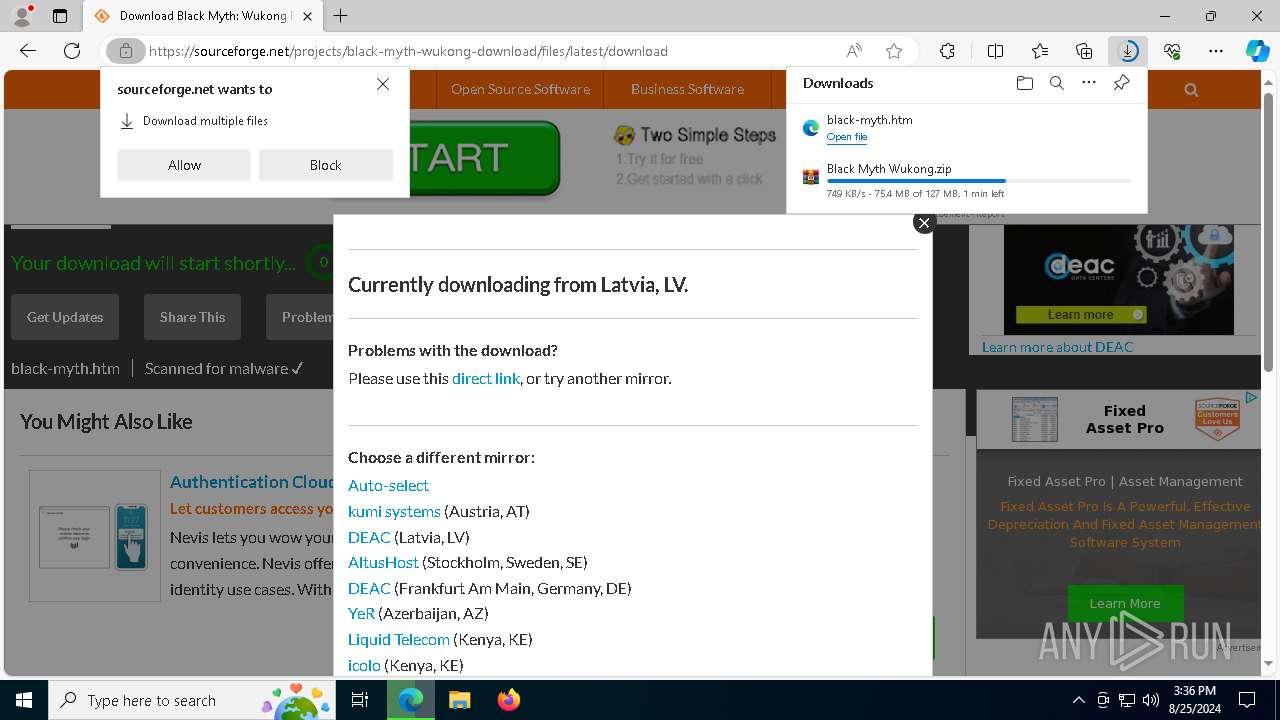The height and width of the screenshot is (720, 1280).
Task: Click Learn More on Fixed Asset Pro ad
Action: click(x=1125, y=603)
